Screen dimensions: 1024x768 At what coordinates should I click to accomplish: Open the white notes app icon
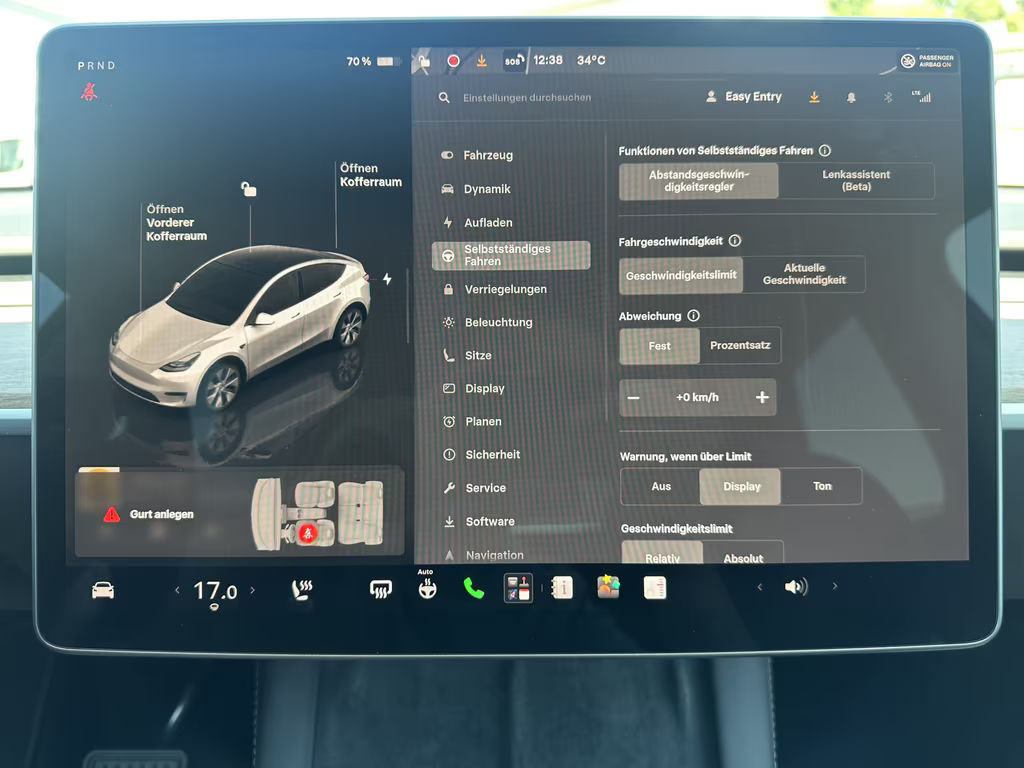click(x=654, y=587)
